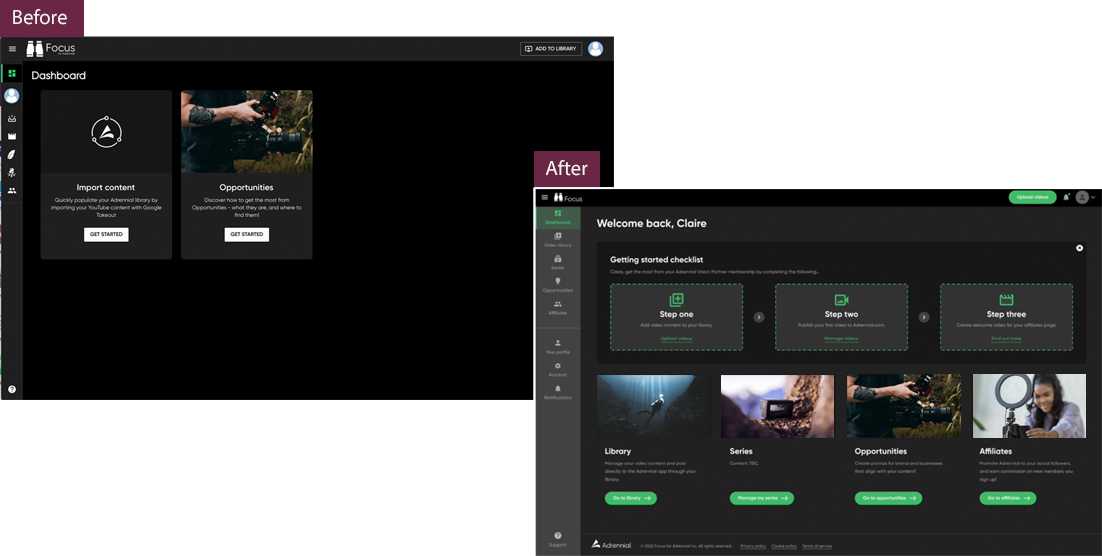1102x556 pixels.
Task: Click ADD TO LIBRARY button in Before window
Action: point(551,49)
